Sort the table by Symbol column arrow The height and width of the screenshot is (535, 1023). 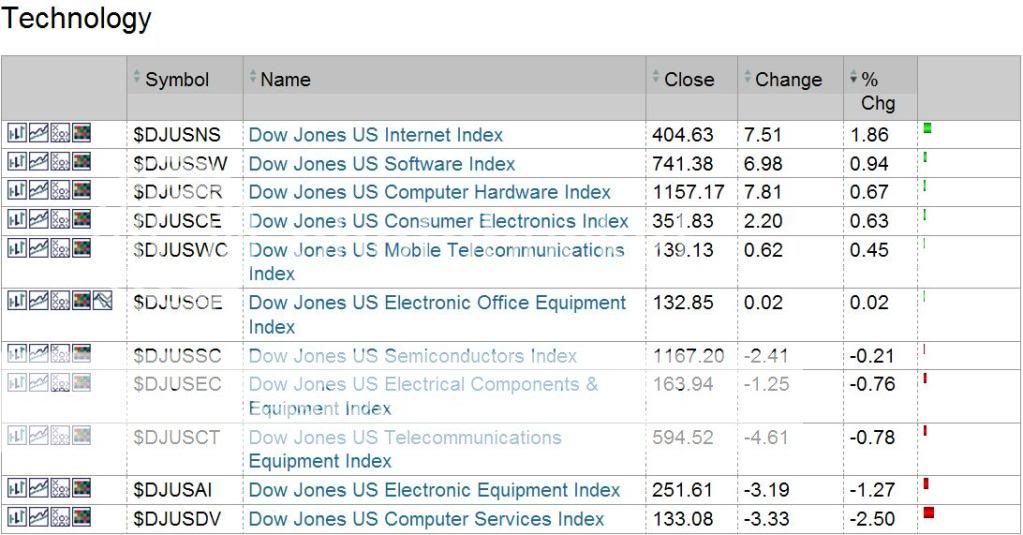point(138,78)
